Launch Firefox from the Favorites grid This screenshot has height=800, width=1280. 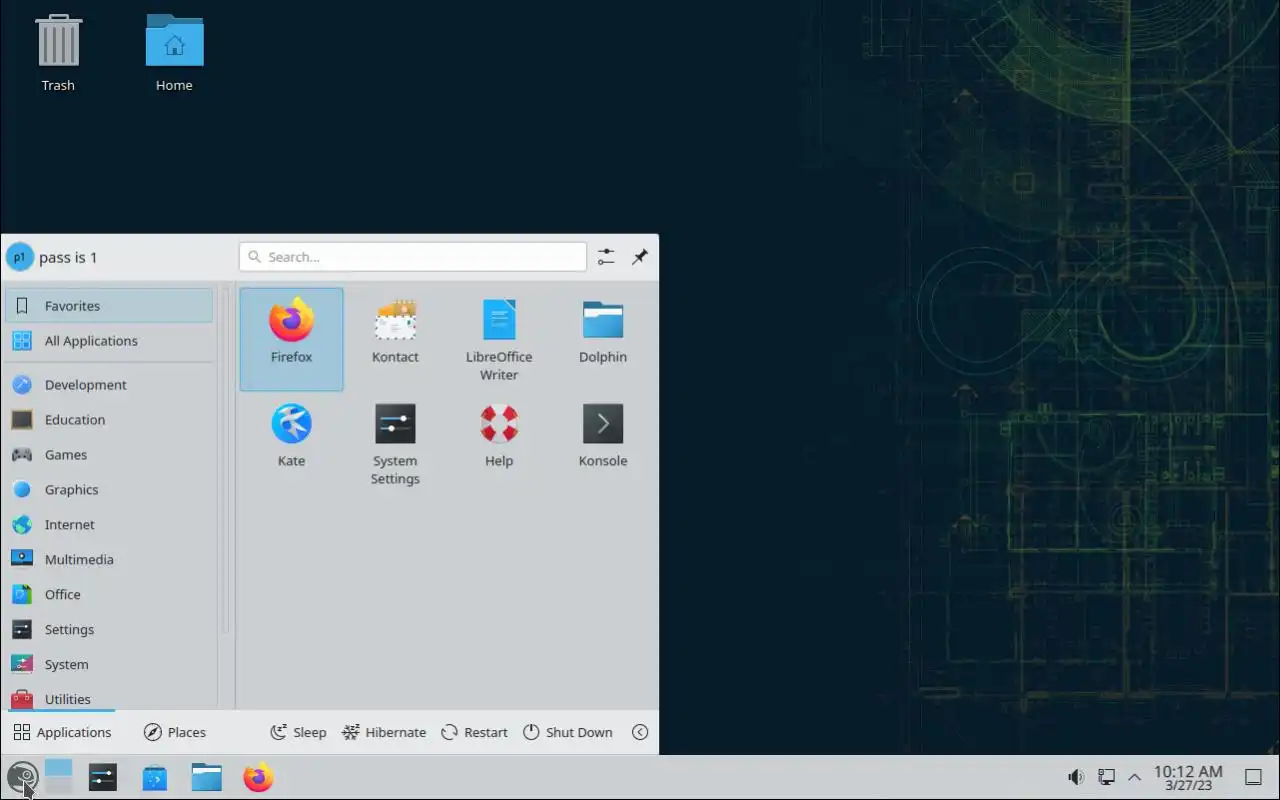(x=291, y=339)
